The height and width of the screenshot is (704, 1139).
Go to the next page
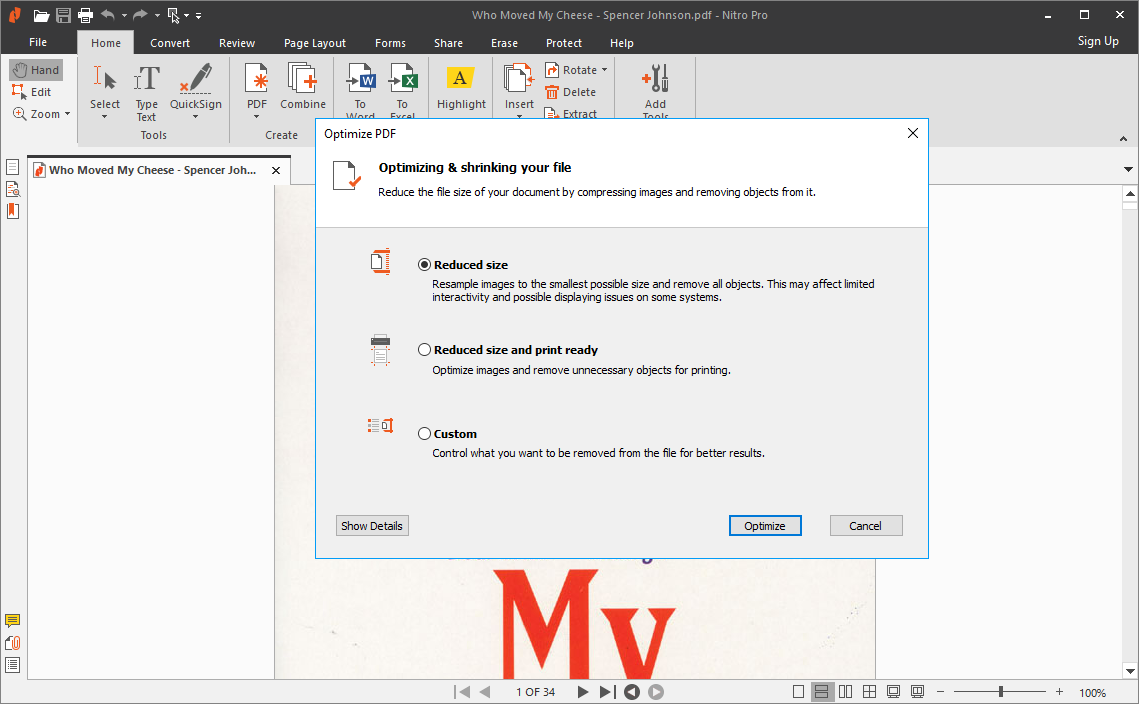(583, 692)
